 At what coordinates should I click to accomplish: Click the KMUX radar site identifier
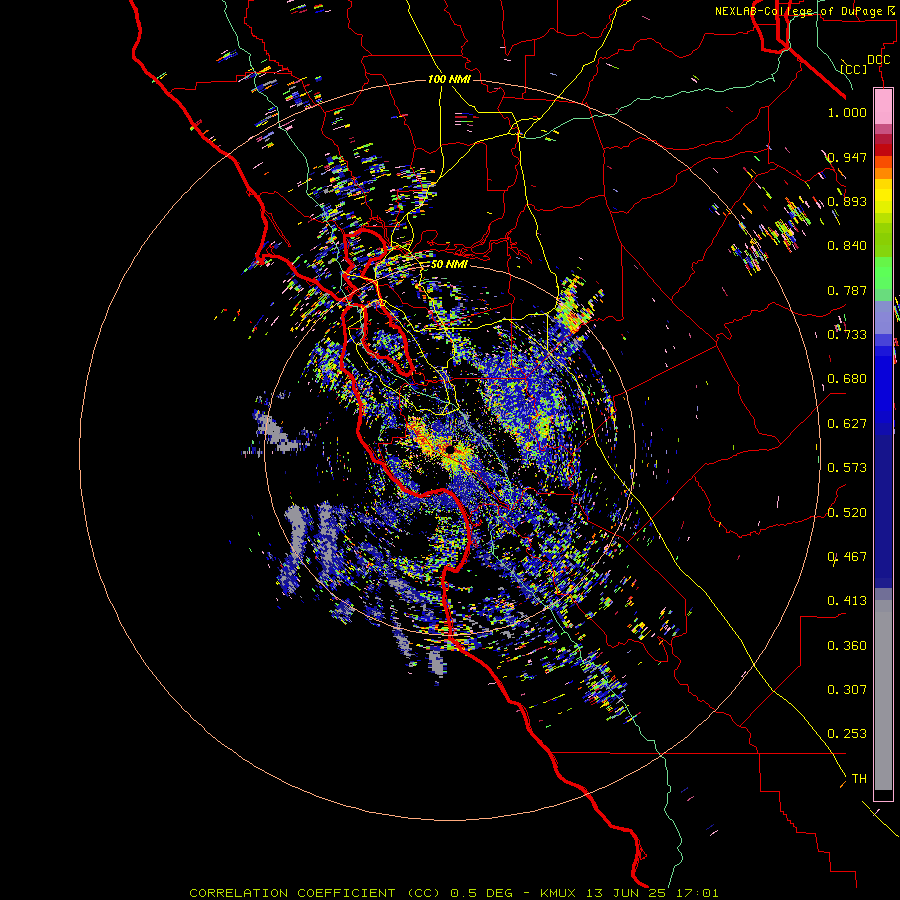point(557,893)
